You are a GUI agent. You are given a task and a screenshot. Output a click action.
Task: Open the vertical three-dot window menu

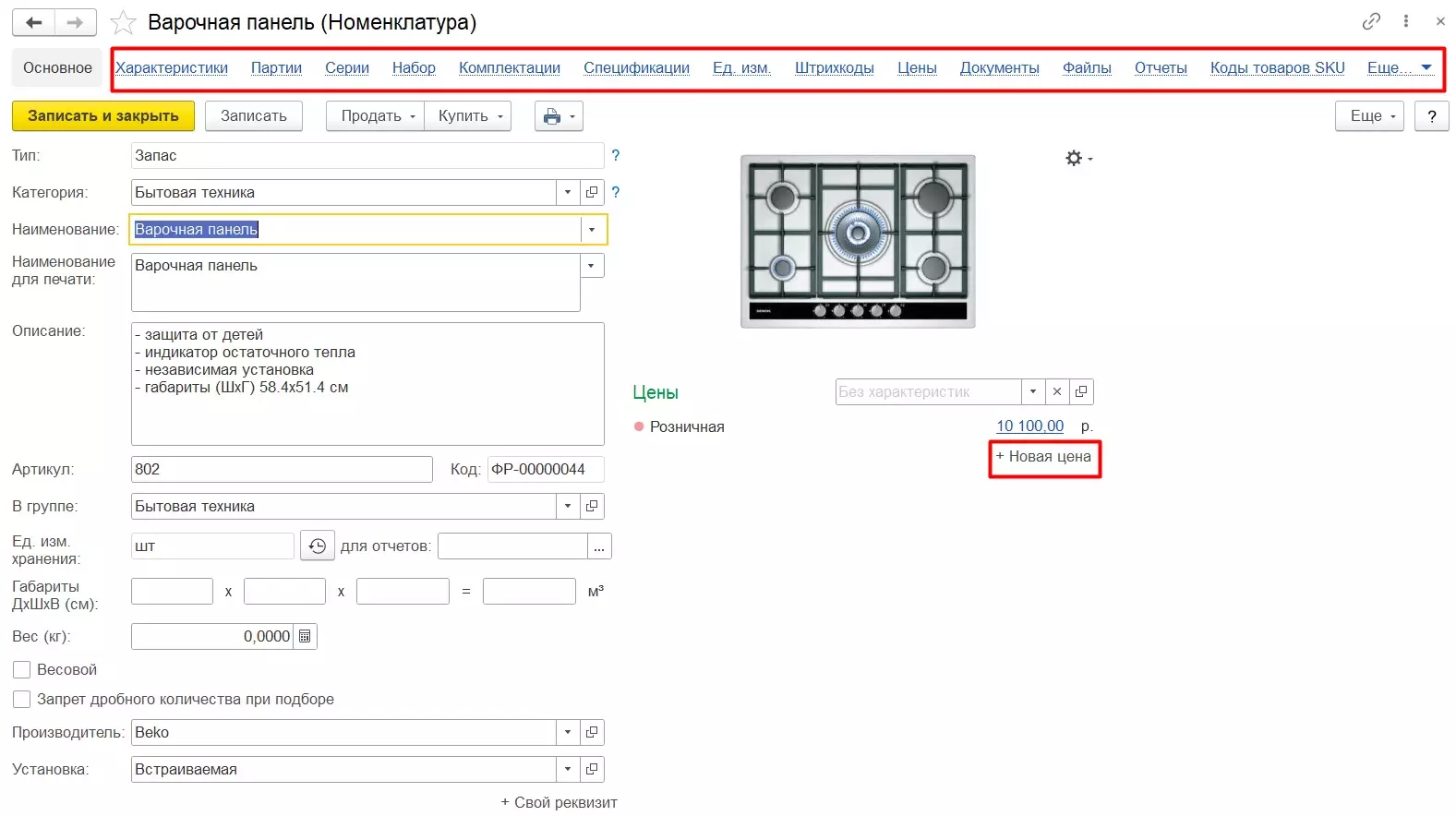[1406, 21]
